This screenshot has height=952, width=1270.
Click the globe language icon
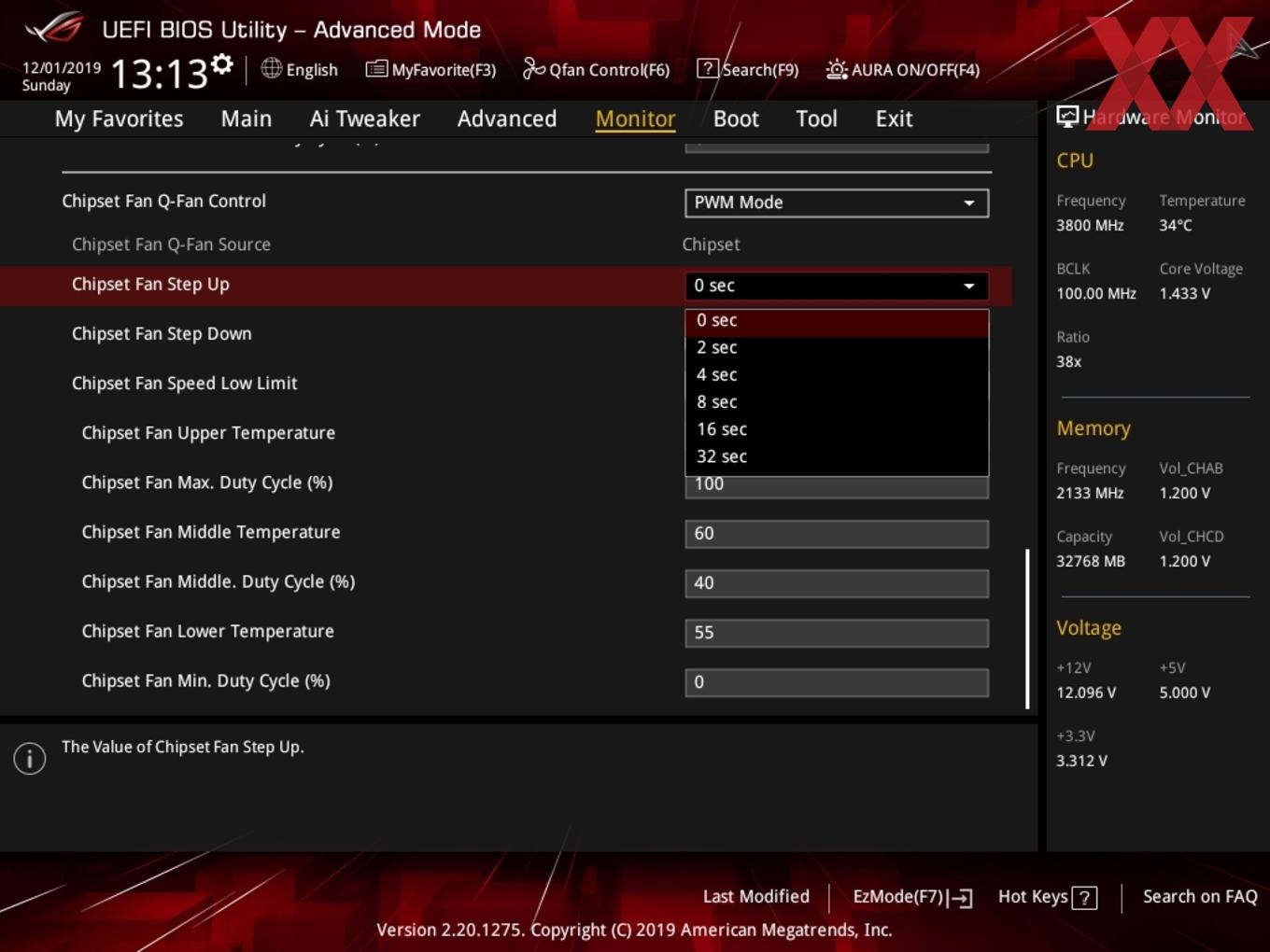[x=271, y=68]
